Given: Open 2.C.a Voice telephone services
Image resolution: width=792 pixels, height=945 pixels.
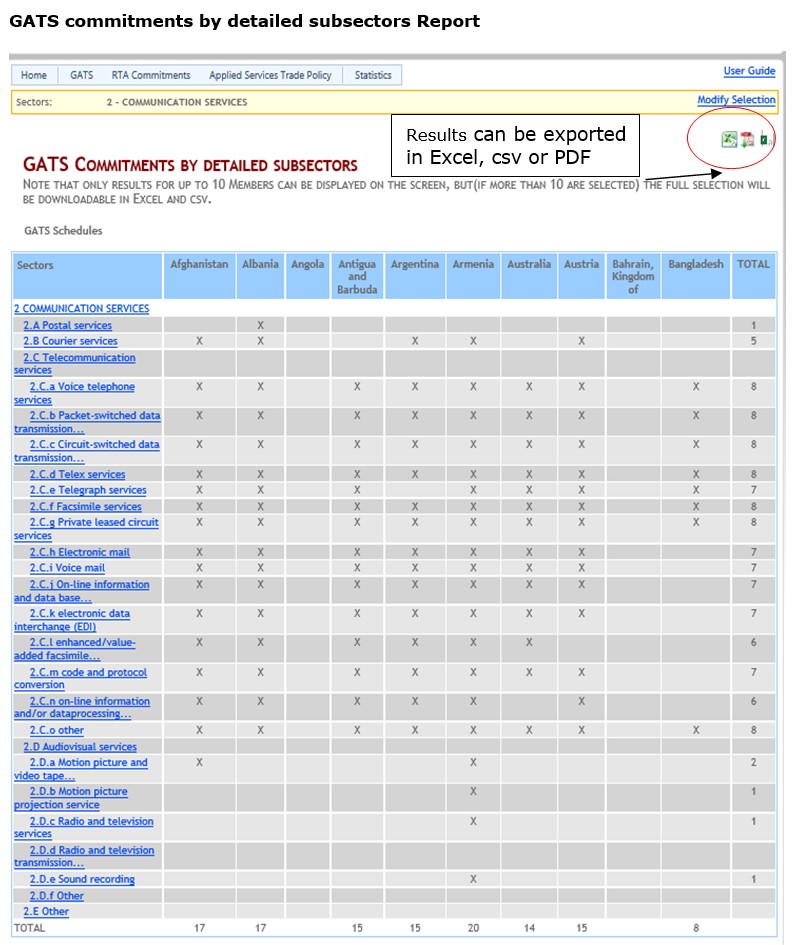Looking at the screenshot, I should point(75,393).
